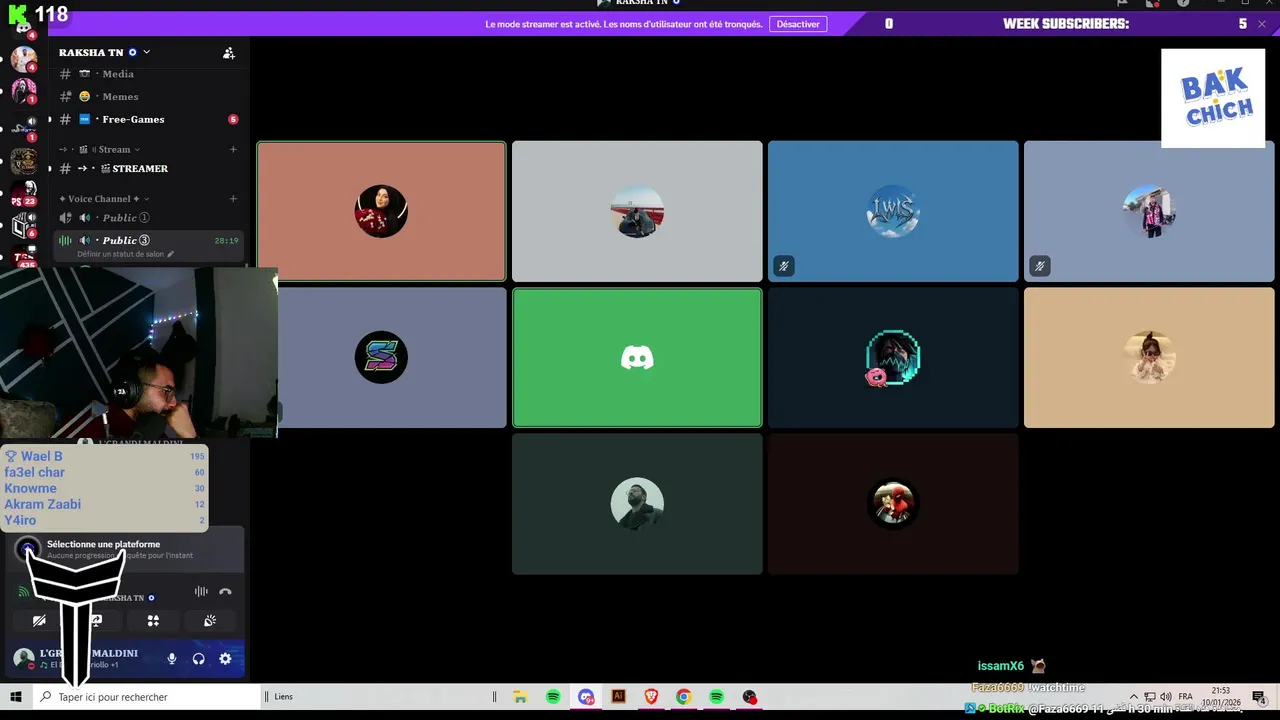Click the voice connection signal icon
Viewport: 1280px width, 720px height.
pyautogui.click(x=24, y=592)
